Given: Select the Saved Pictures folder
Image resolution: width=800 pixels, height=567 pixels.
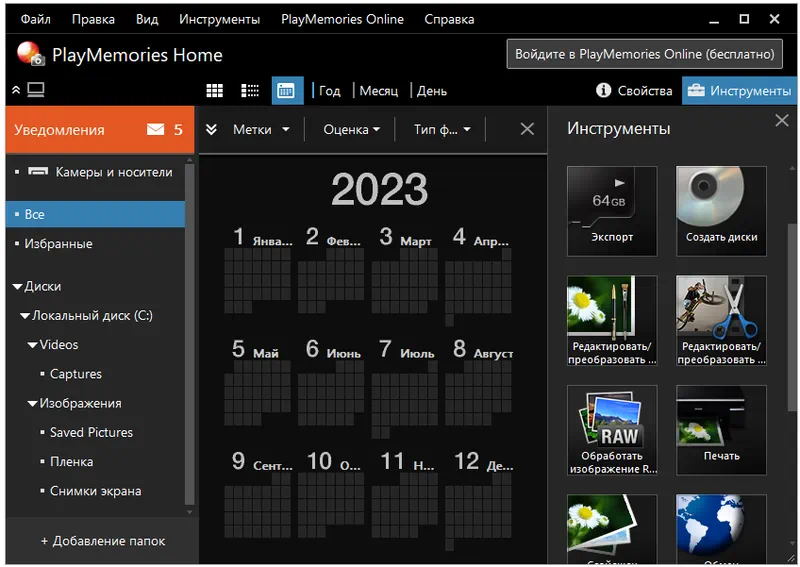Looking at the screenshot, I should pyautogui.click(x=91, y=433).
